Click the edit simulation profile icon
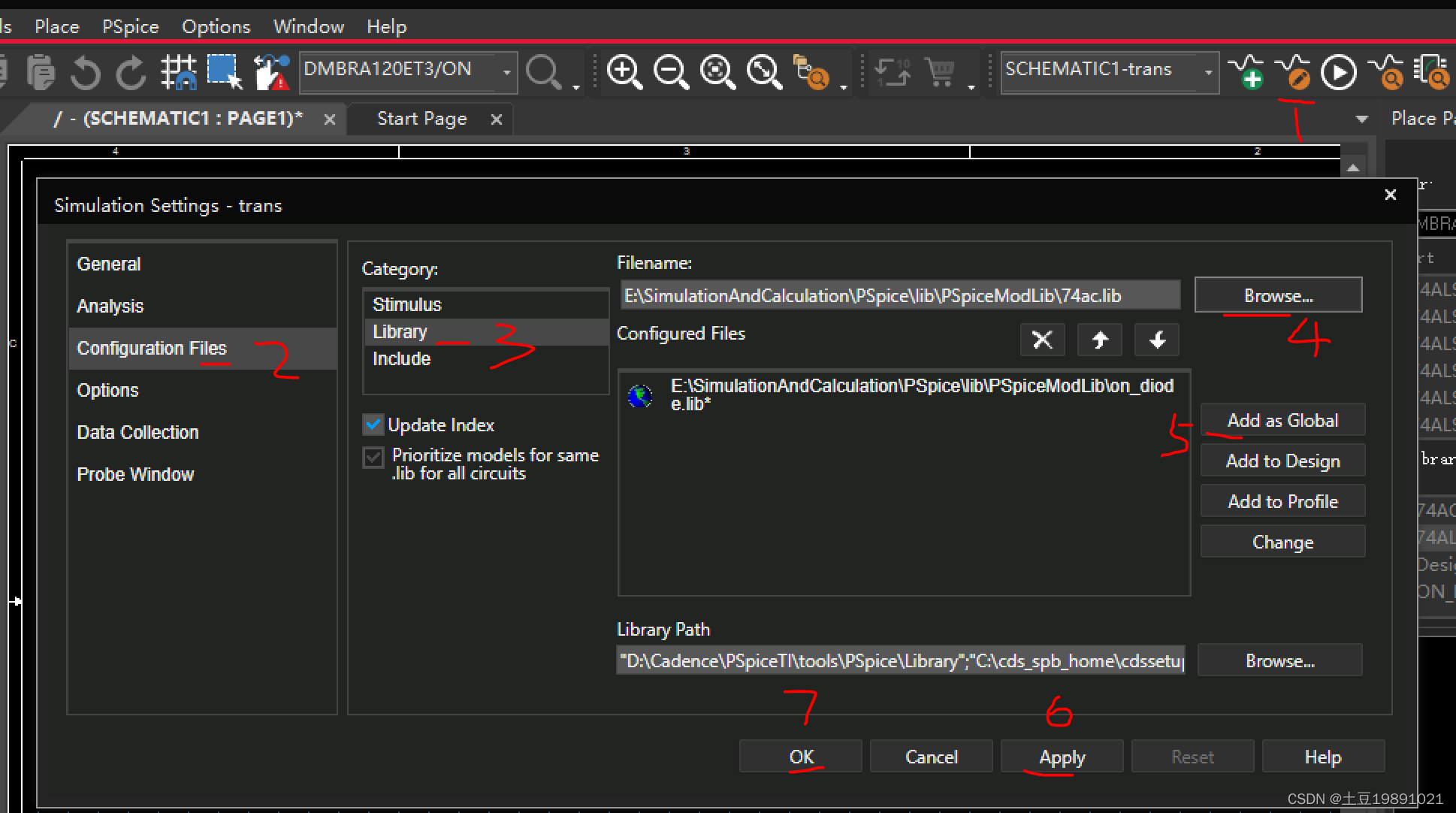1456x813 pixels. (1292, 72)
